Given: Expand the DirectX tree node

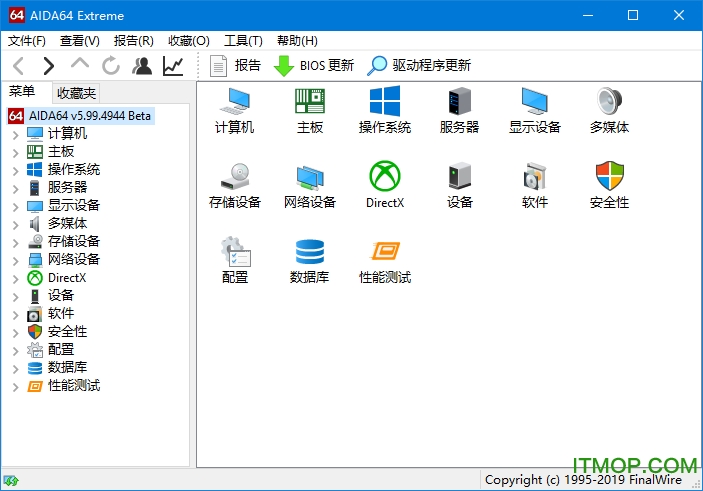Looking at the screenshot, I should point(15,278).
